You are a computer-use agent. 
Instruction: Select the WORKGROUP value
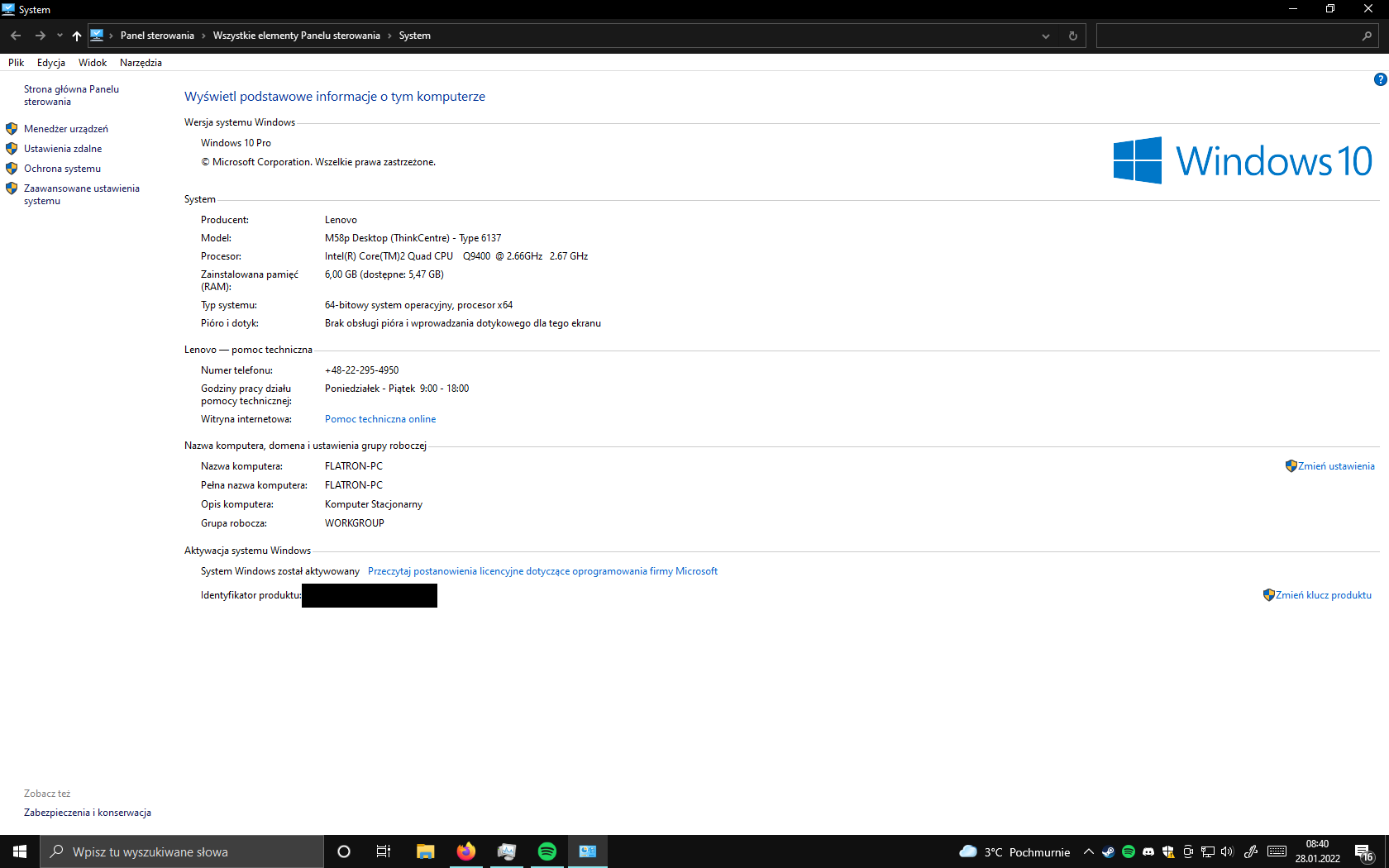355,523
